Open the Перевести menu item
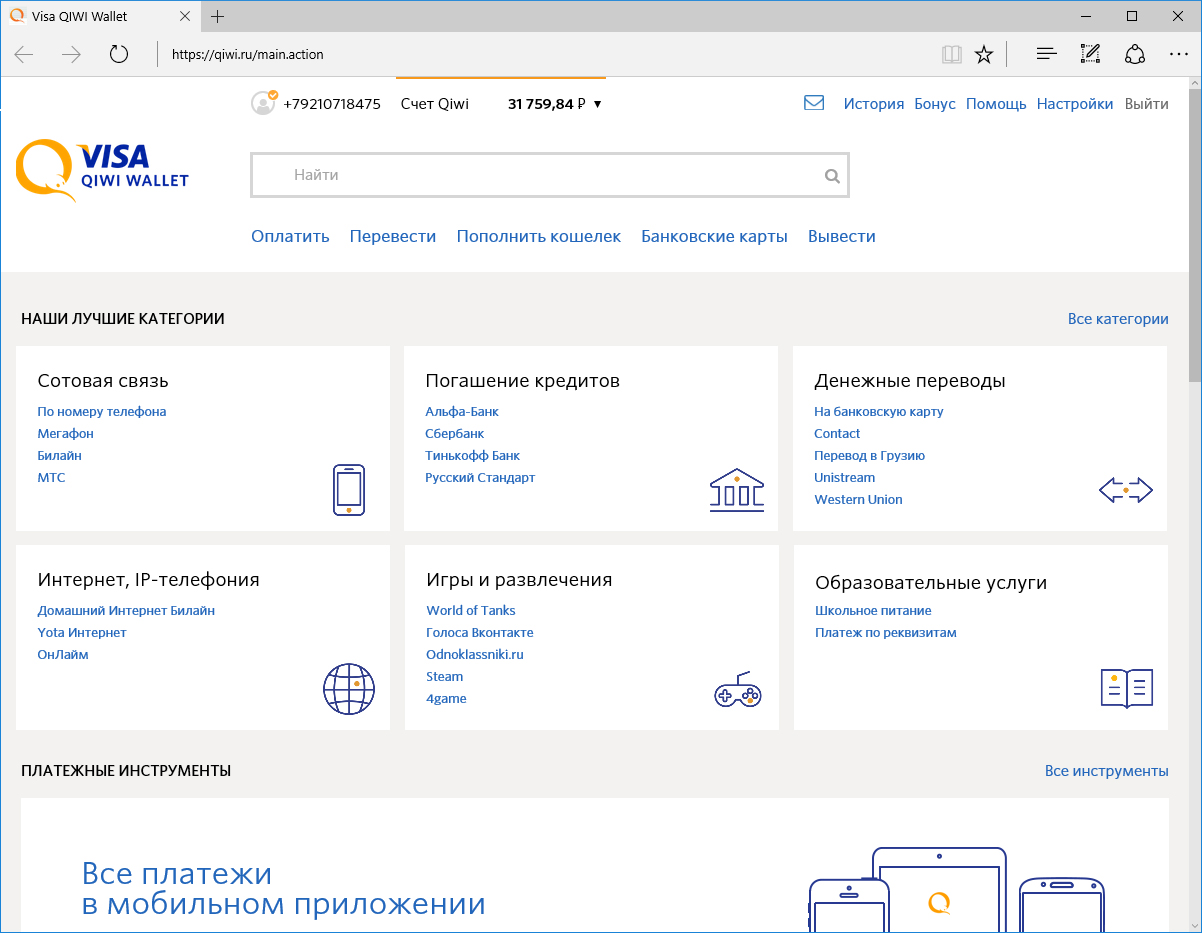 [x=393, y=236]
